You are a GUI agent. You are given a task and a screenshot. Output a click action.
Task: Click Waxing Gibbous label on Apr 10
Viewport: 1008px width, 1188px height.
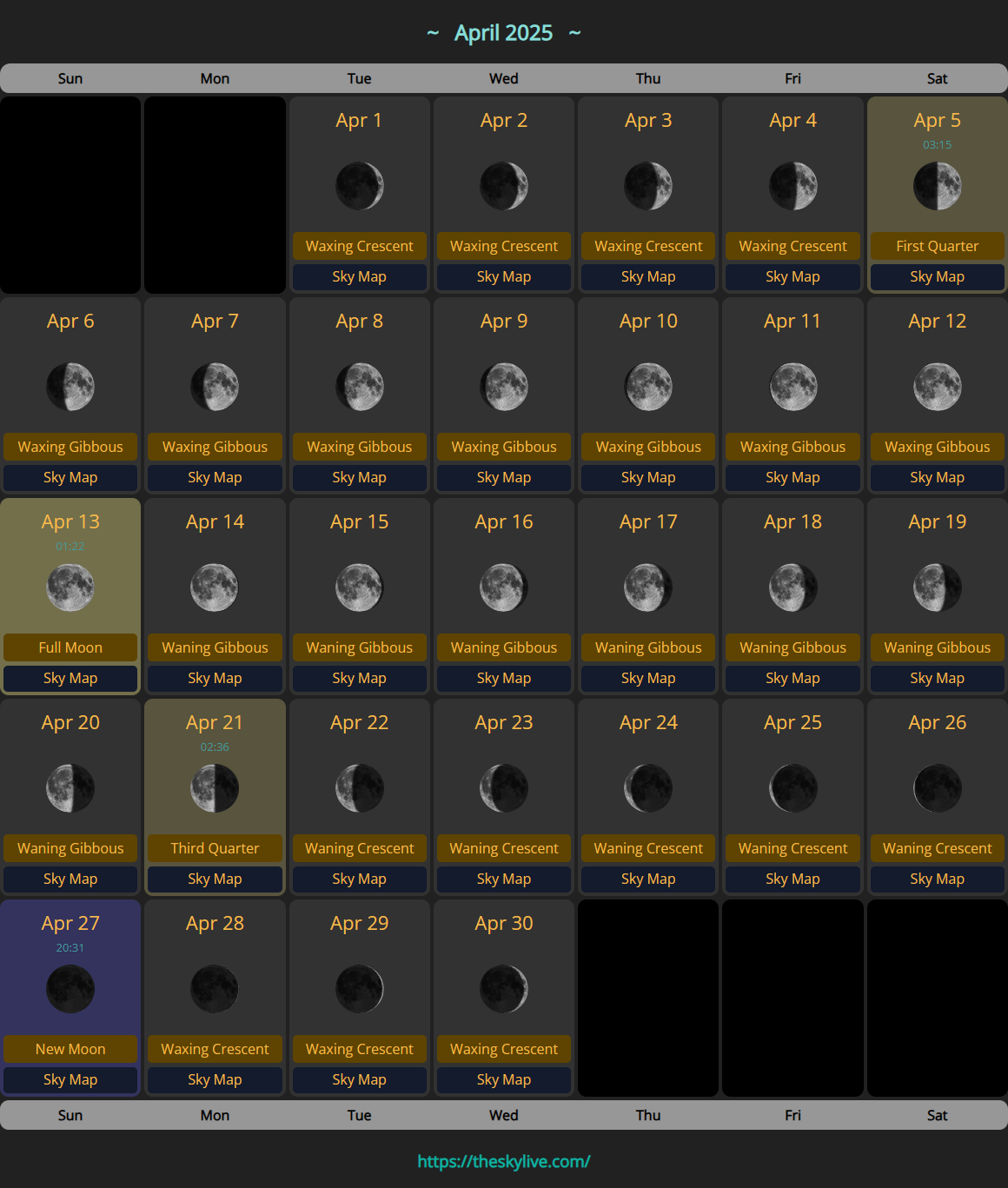[648, 447]
